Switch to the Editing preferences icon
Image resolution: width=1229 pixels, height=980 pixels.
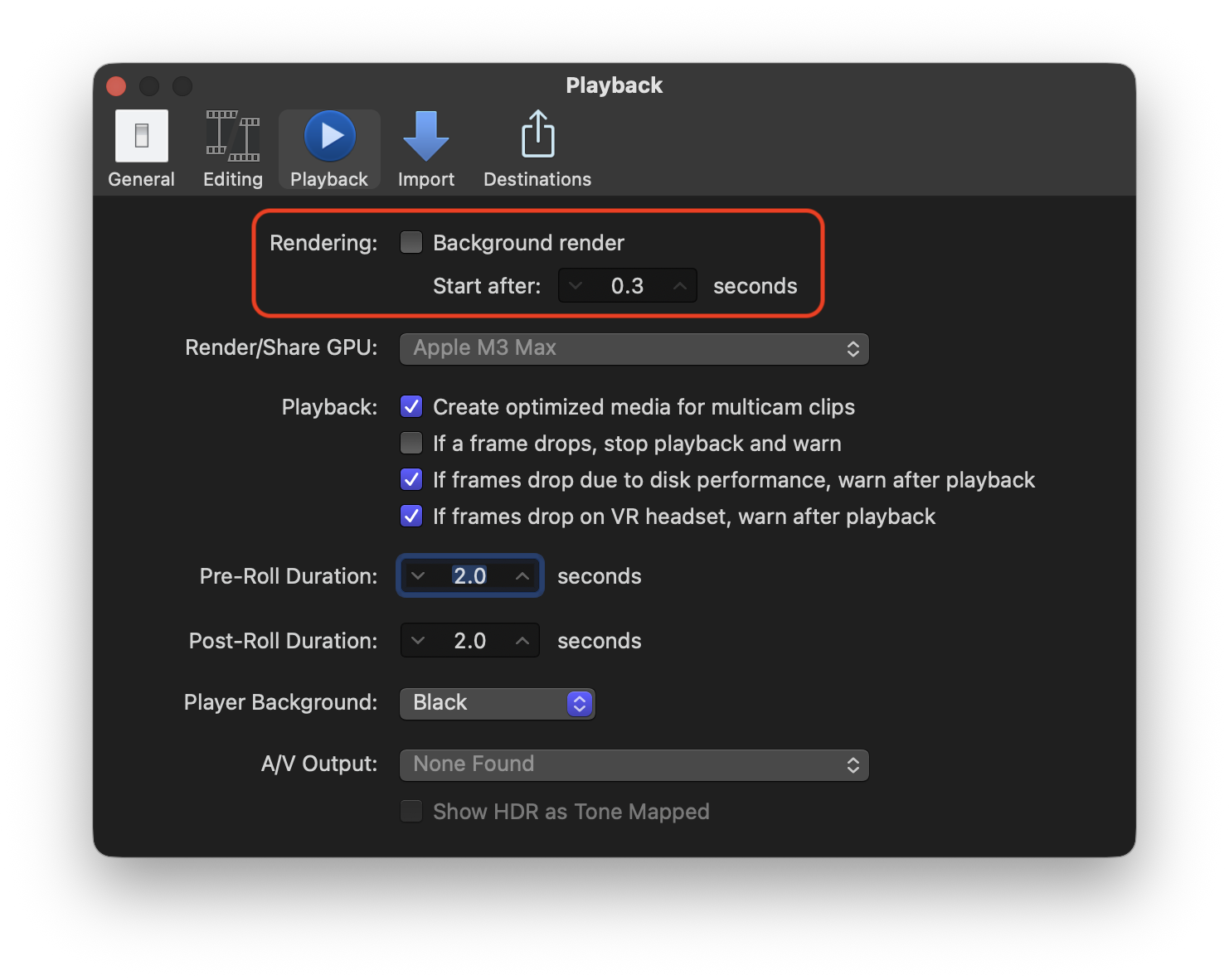(x=233, y=137)
